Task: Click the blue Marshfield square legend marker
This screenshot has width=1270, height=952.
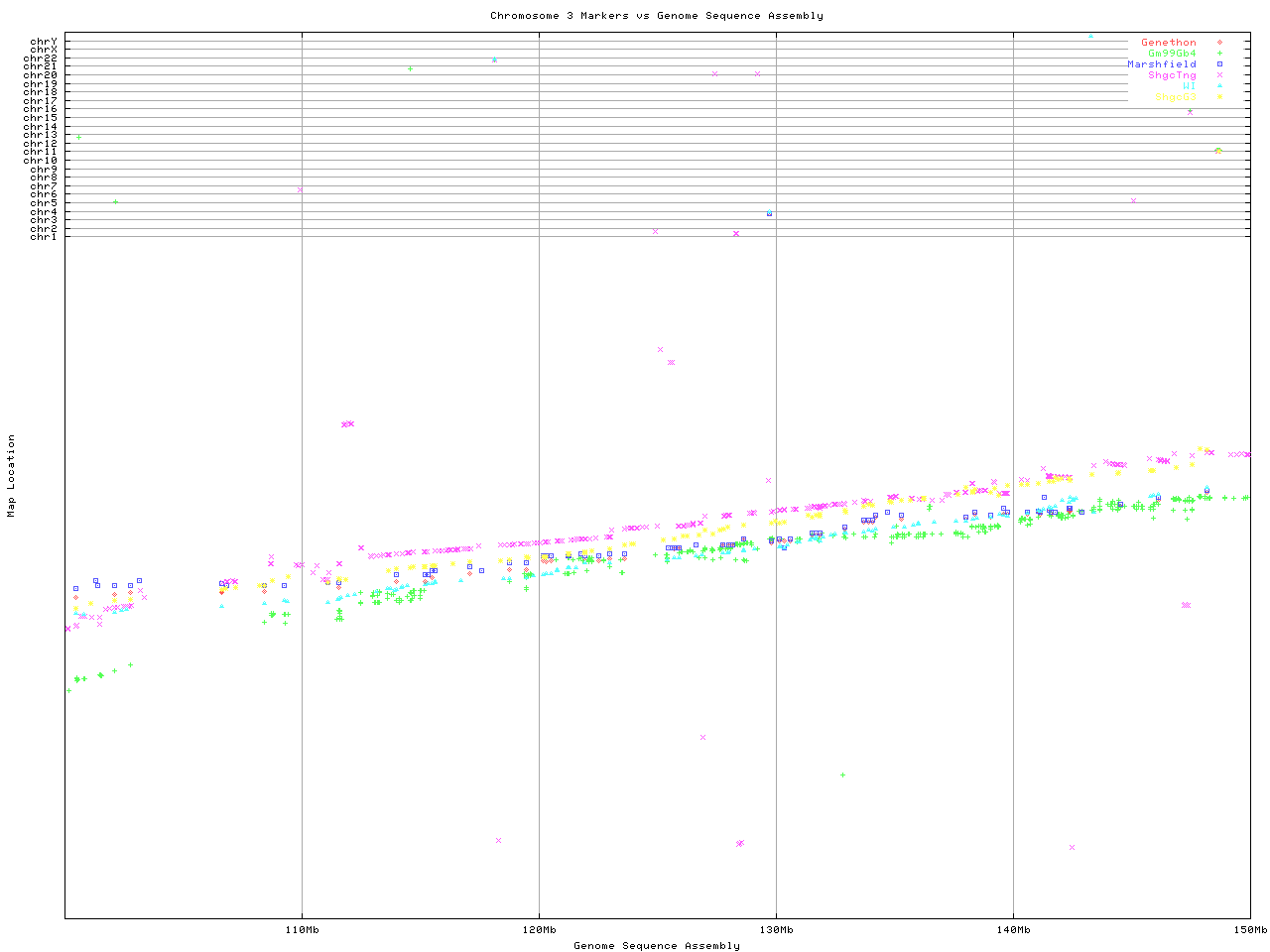Action: click(x=1218, y=64)
